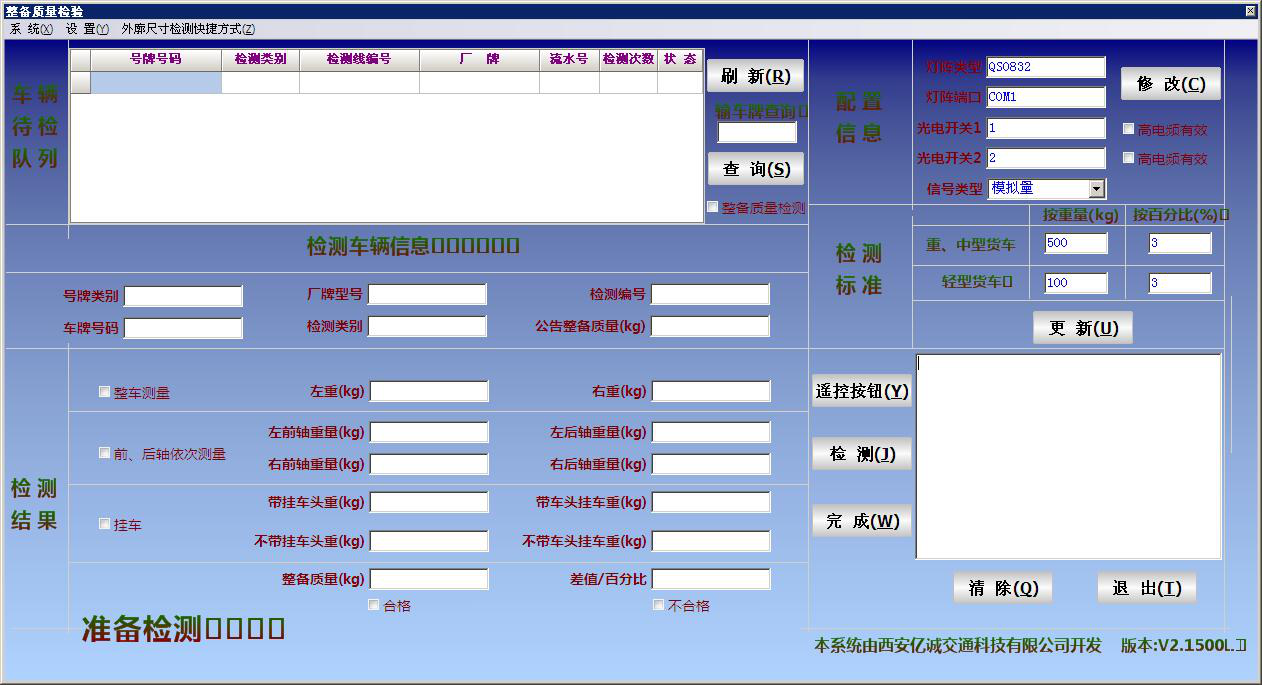Toggle 高电频有效 next to 光电开关2
The height and width of the screenshot is (685, 1262).
click(x=1126, y=158)
